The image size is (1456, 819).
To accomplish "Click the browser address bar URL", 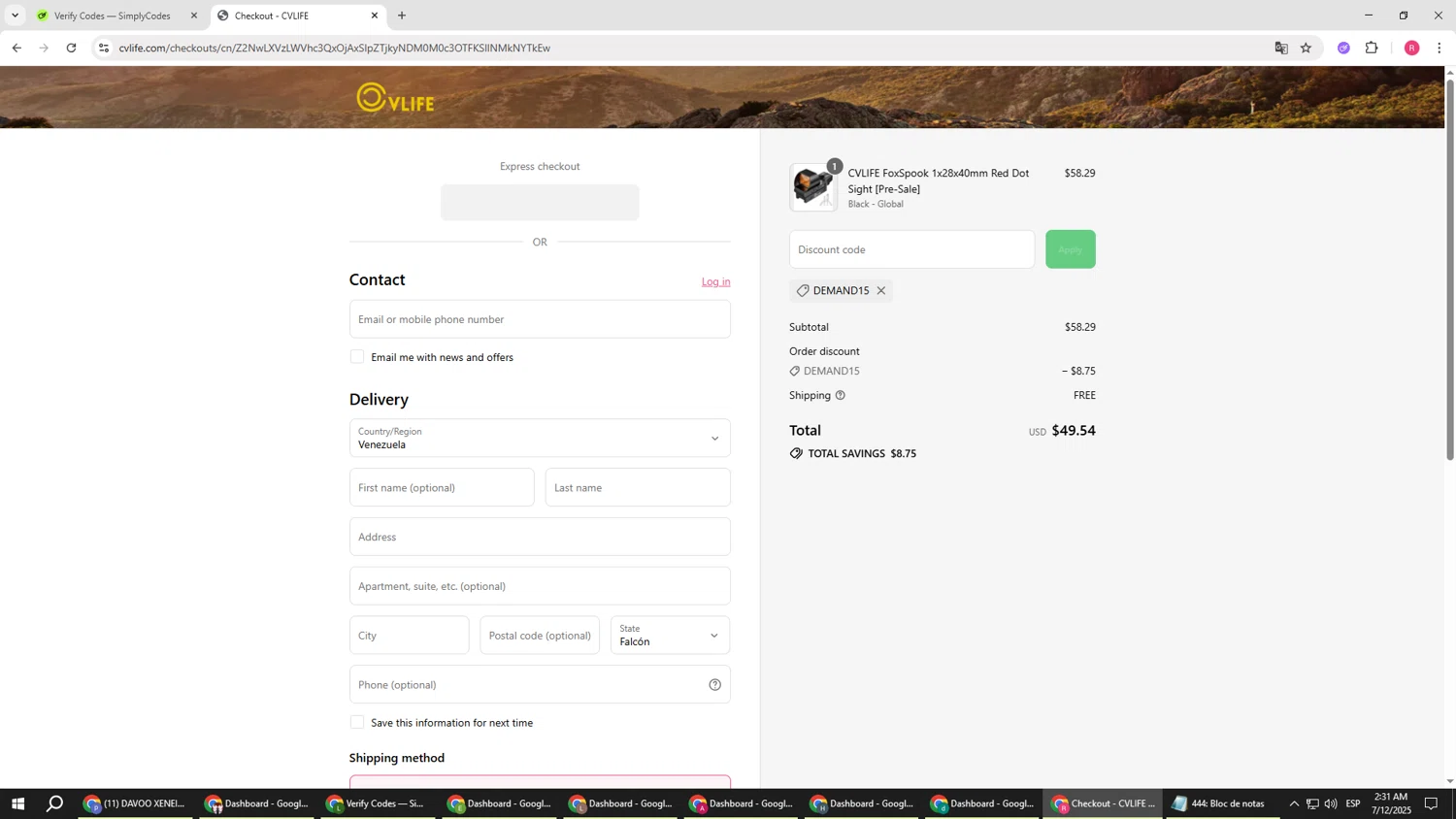I will [335, 48].
